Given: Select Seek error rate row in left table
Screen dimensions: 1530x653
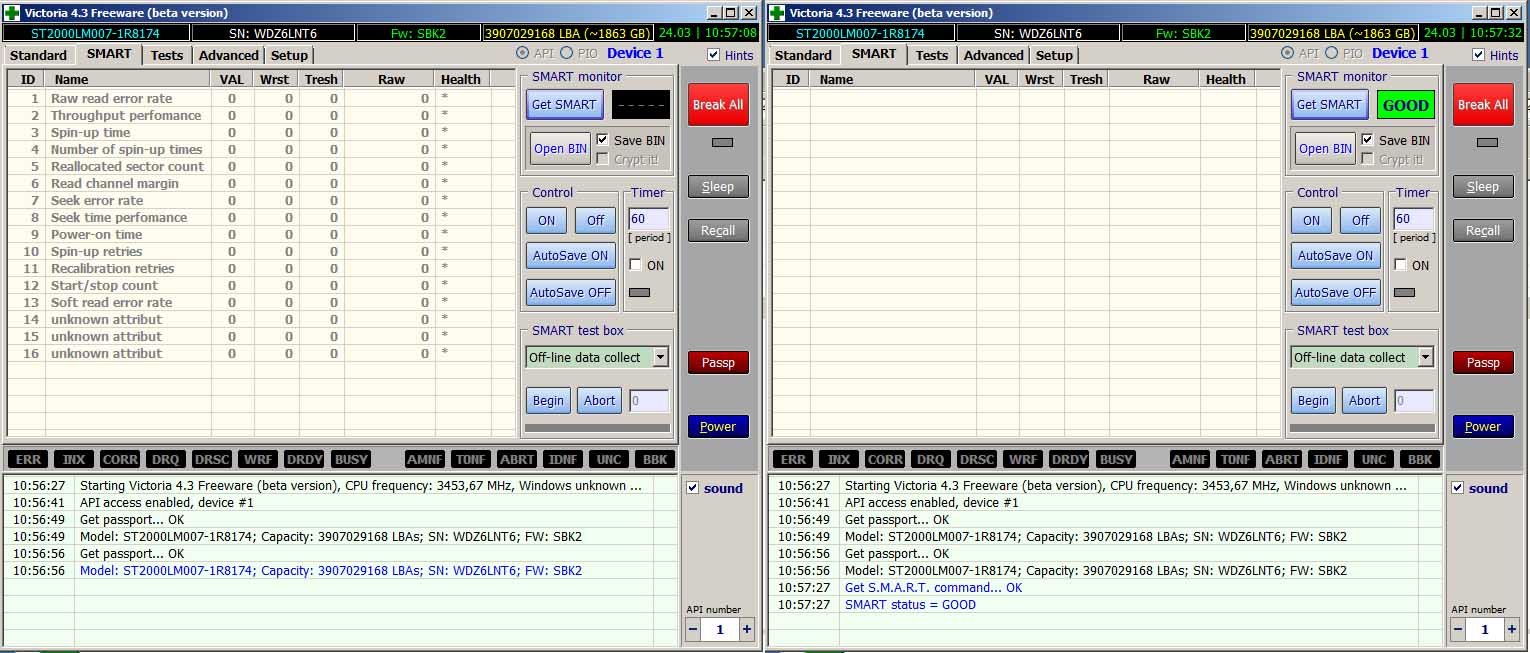Looking at the screenshot, I should [x=262, y=200].
